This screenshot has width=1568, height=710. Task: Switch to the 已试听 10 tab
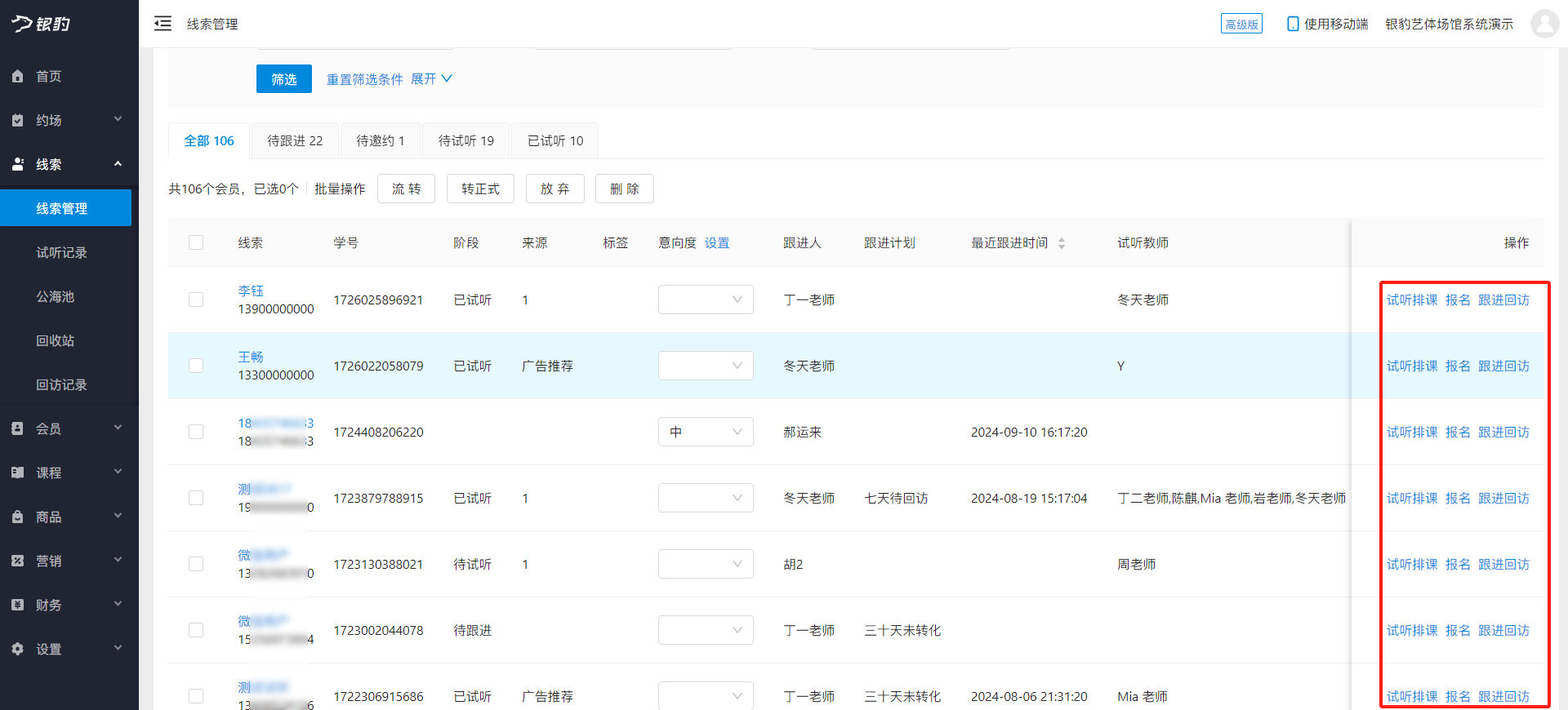pyautogui.click(x=555, y=140)
